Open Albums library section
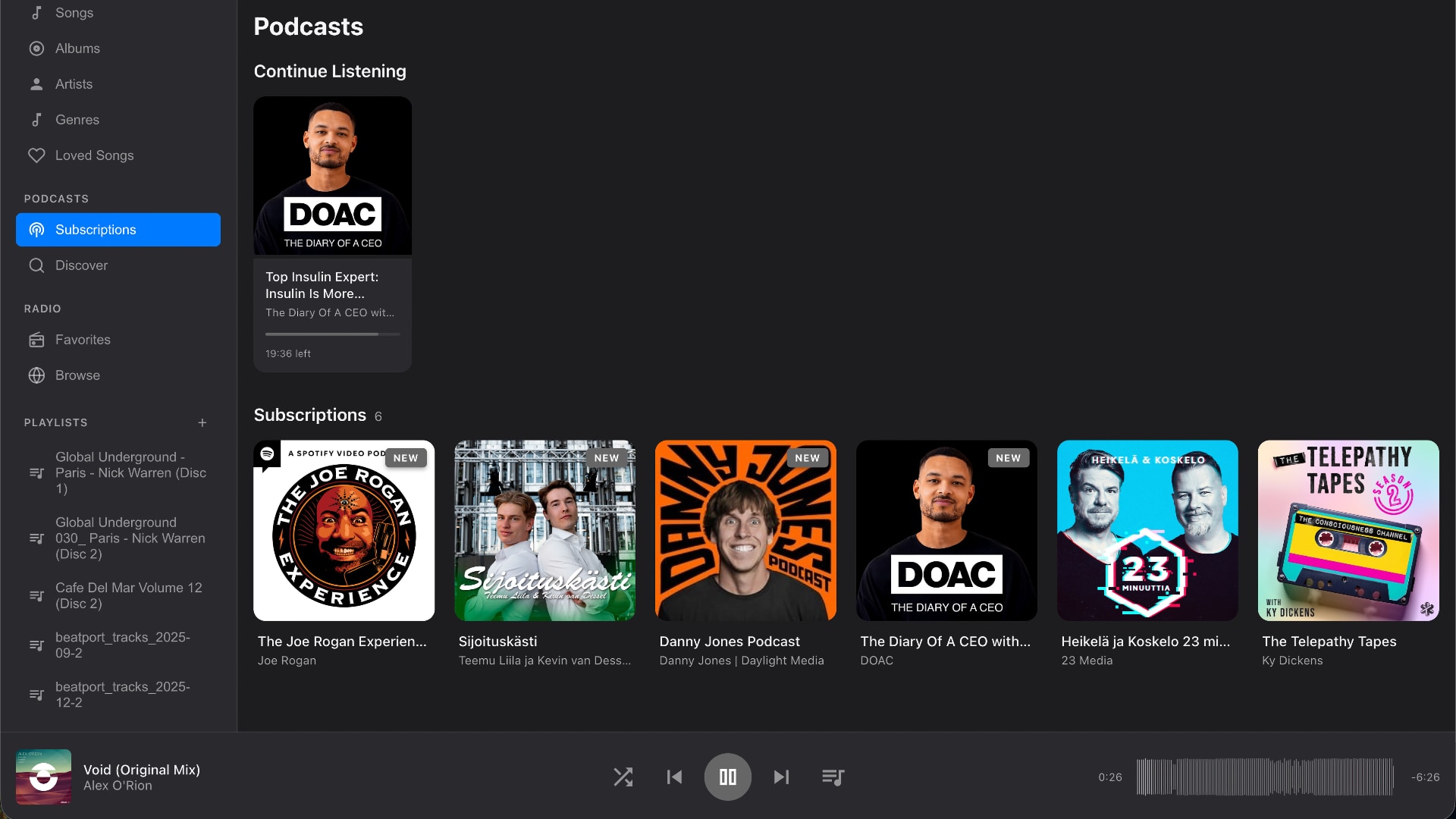 (118, 49)
